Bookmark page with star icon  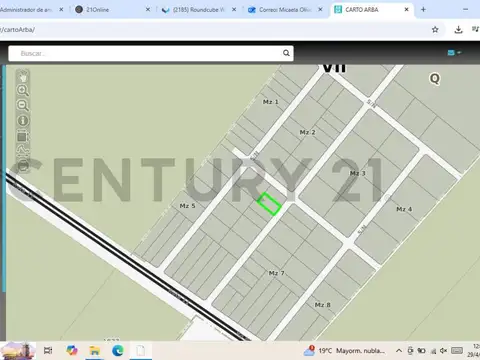(x=435, y=30)
